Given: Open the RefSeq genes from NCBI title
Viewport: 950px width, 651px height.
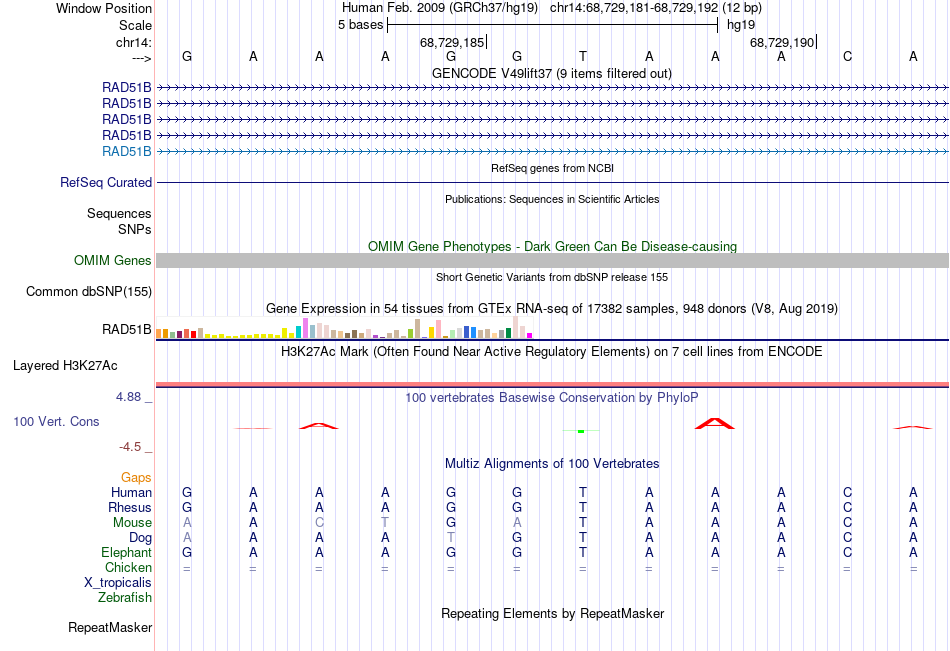Looking at the screenshot, I should pyautogui.click(x=552, y=168).
